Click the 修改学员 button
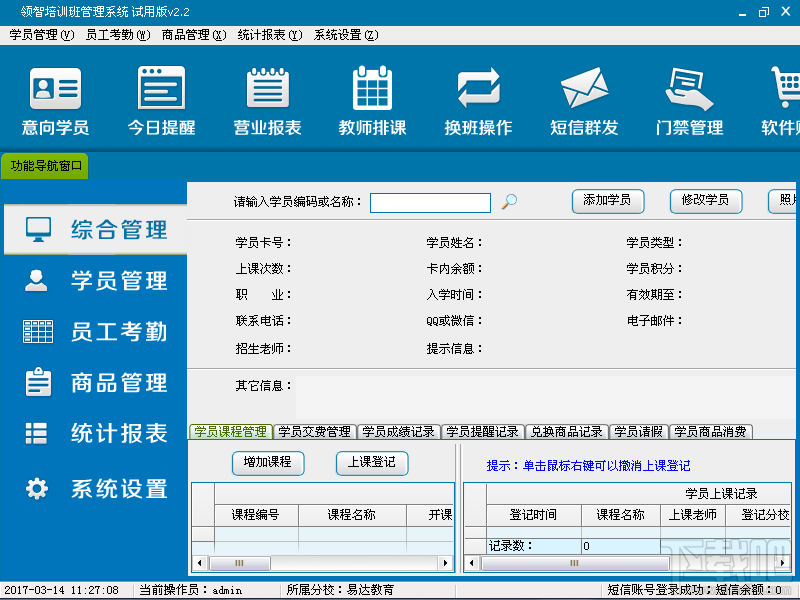800x600 pixels. point(706,201)
